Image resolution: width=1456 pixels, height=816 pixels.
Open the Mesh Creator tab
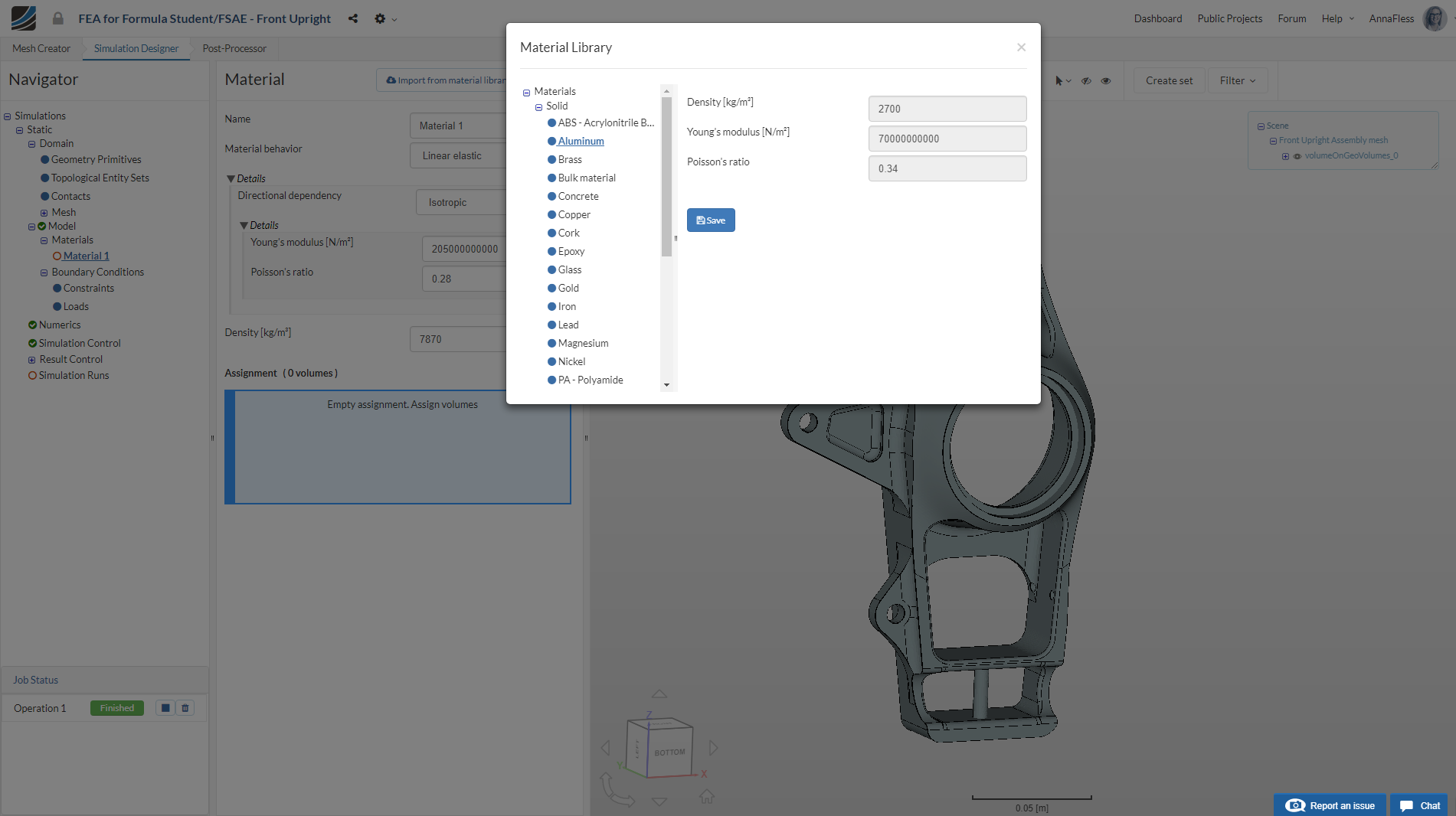point(41,48)
